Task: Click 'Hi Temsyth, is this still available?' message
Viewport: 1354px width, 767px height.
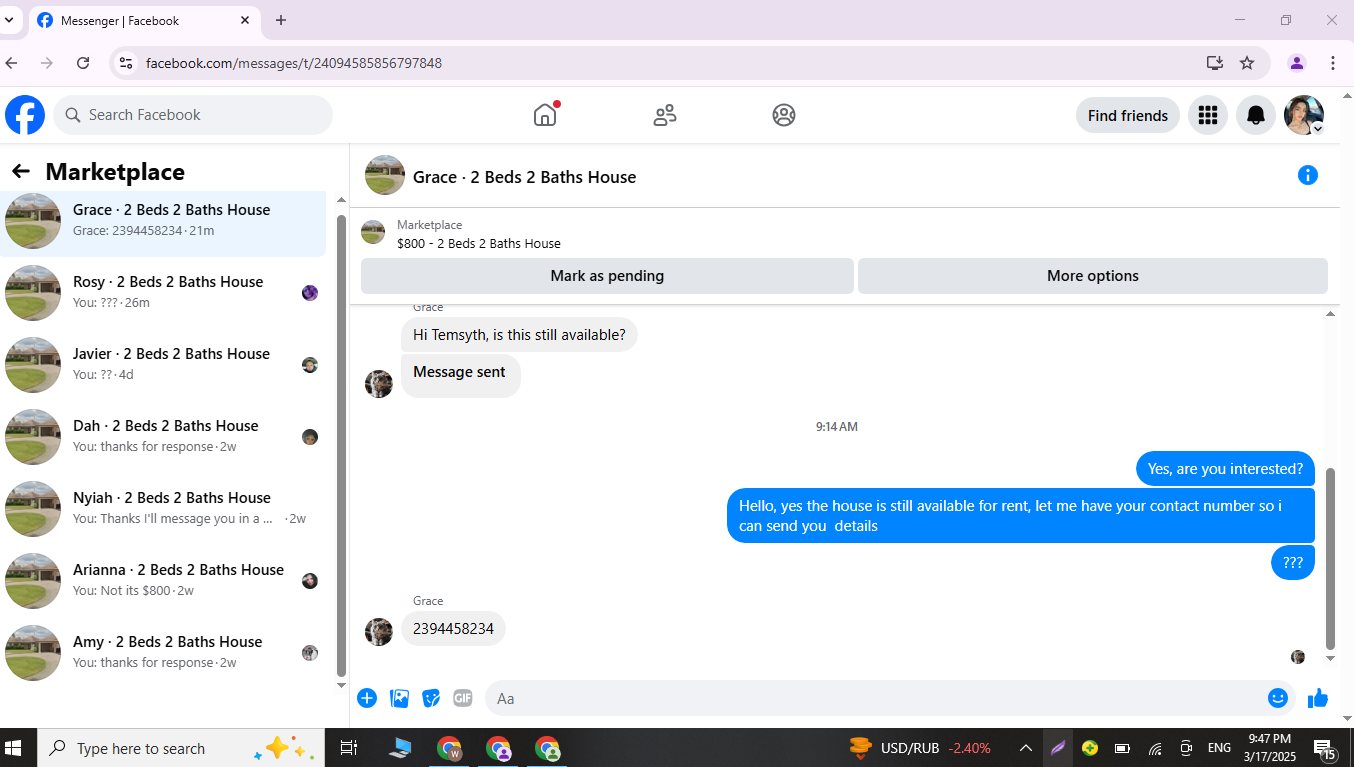Action: [519, 335]
